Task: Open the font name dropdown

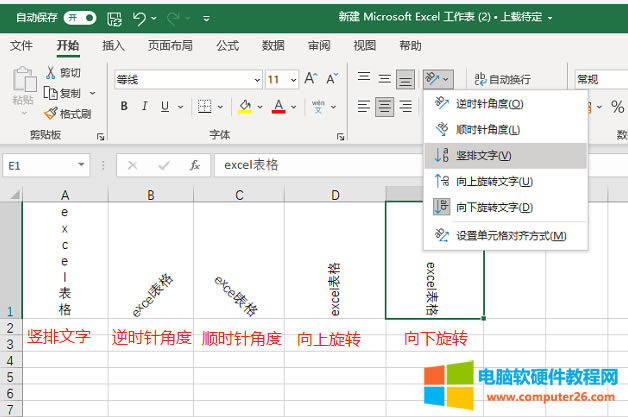Action: point(254,79)
